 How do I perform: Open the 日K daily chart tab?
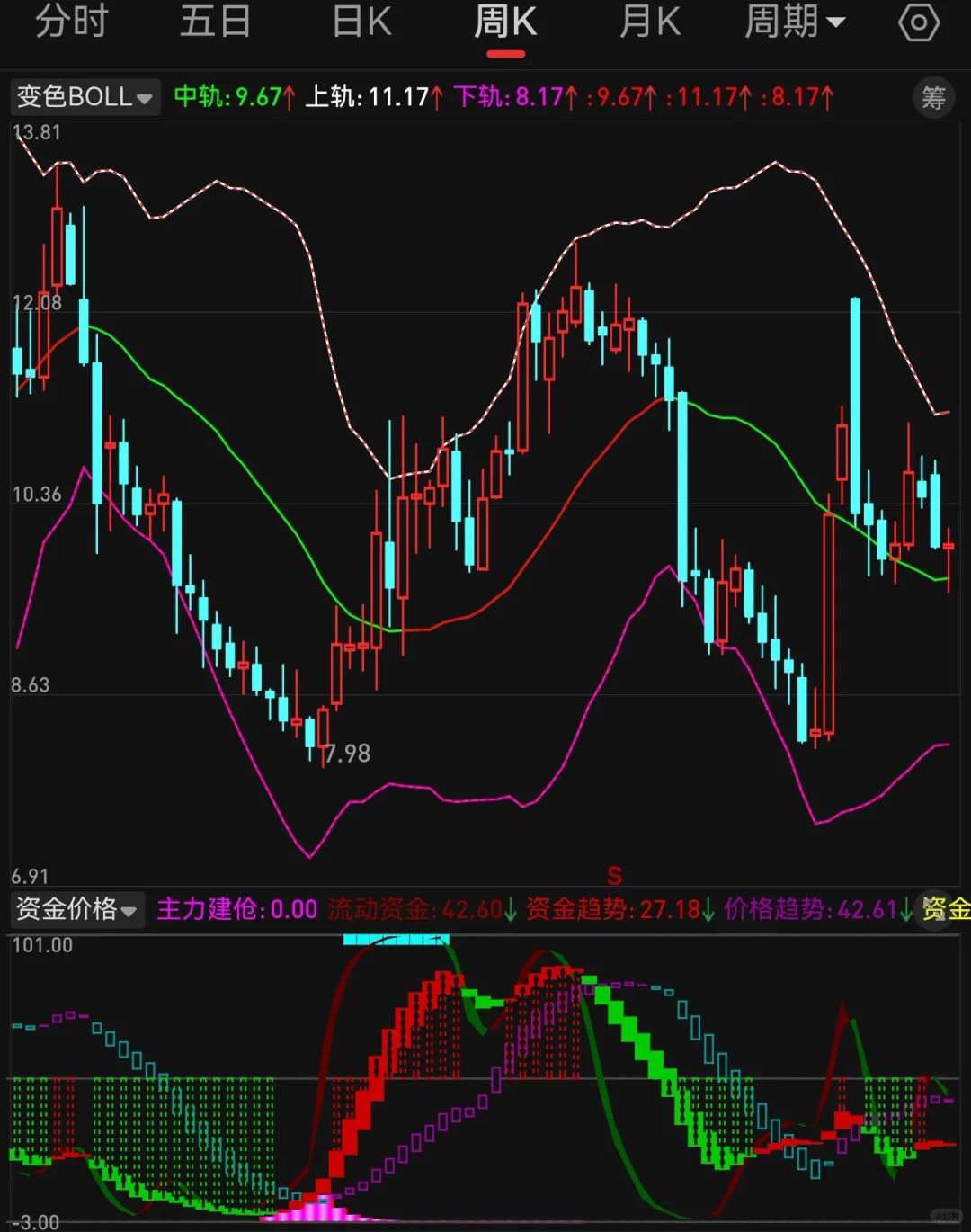[x=360, y=22]
